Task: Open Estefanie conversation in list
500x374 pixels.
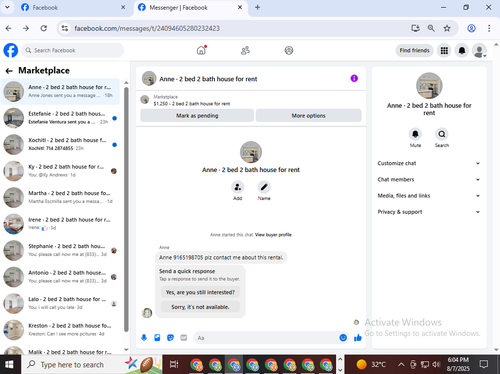Action: point(61,118)
